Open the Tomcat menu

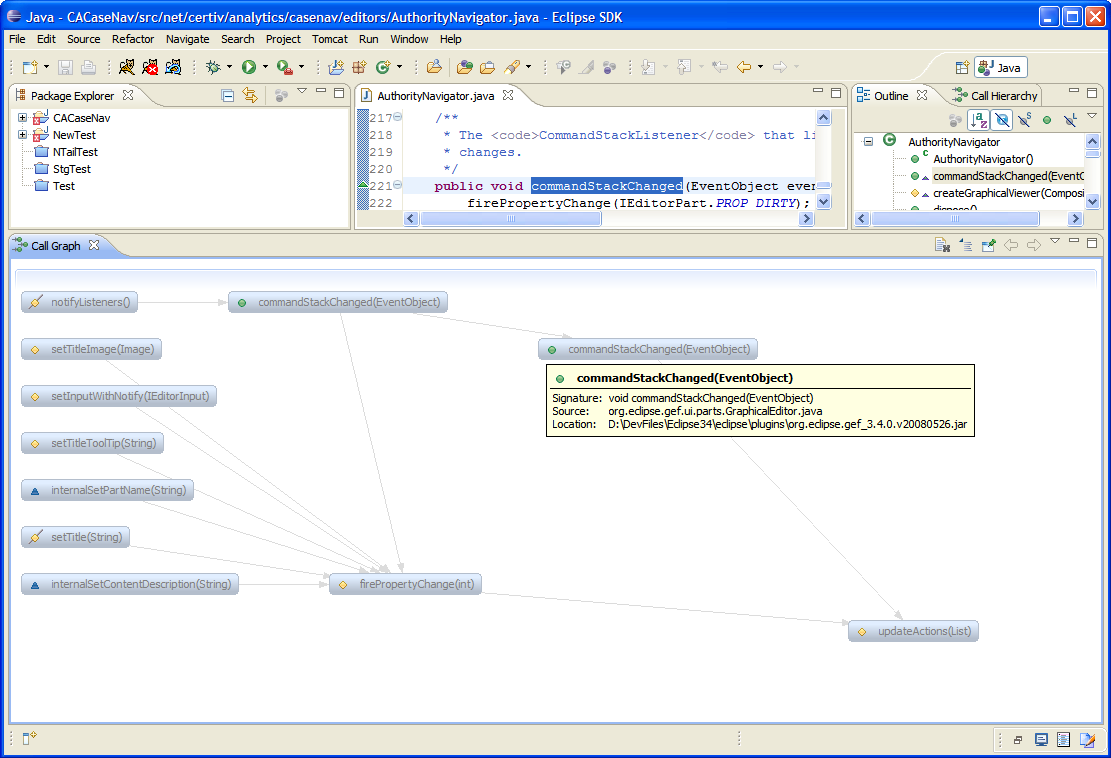(329, 39)
